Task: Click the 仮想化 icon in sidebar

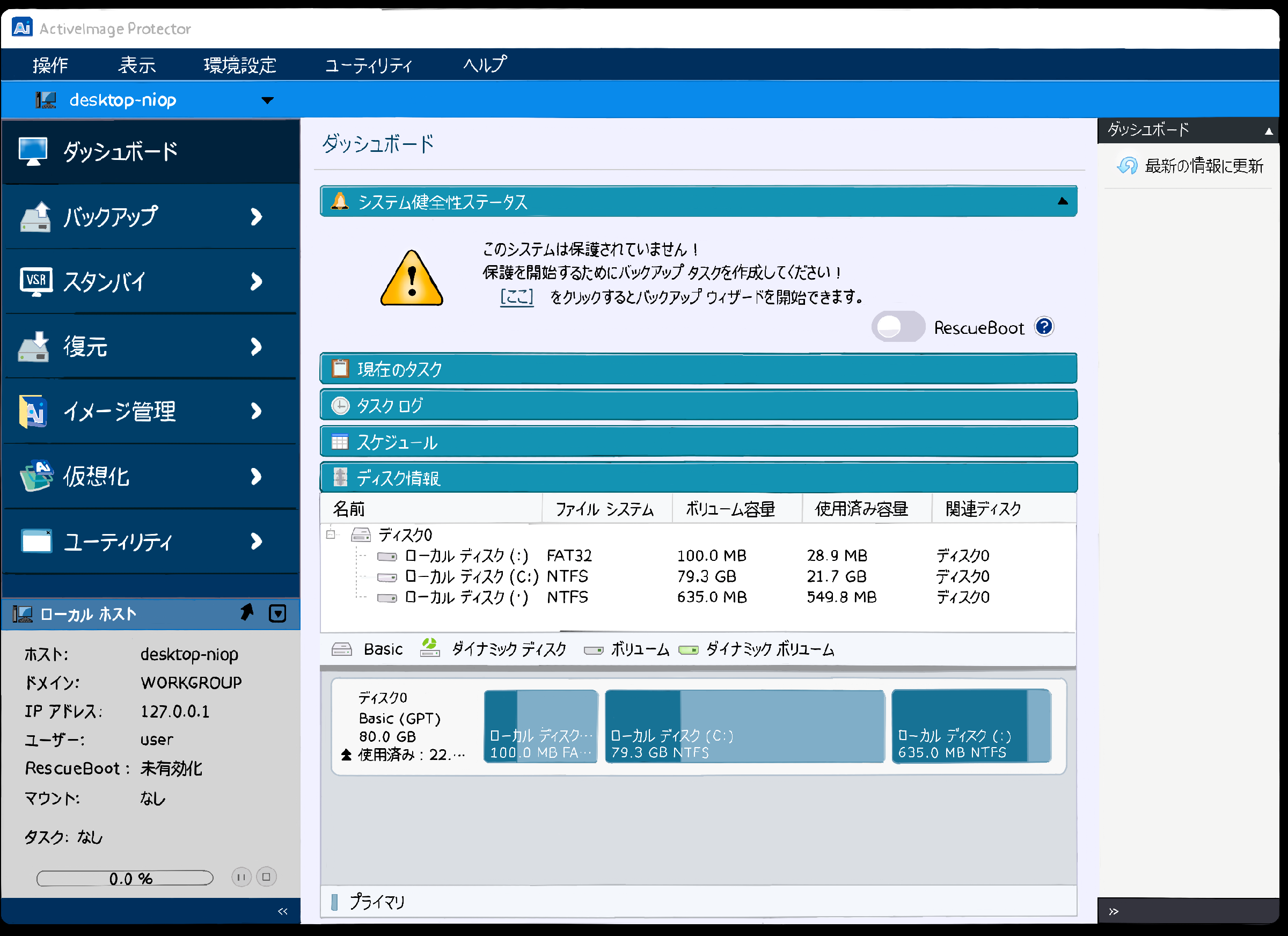Action: point(36,476)
